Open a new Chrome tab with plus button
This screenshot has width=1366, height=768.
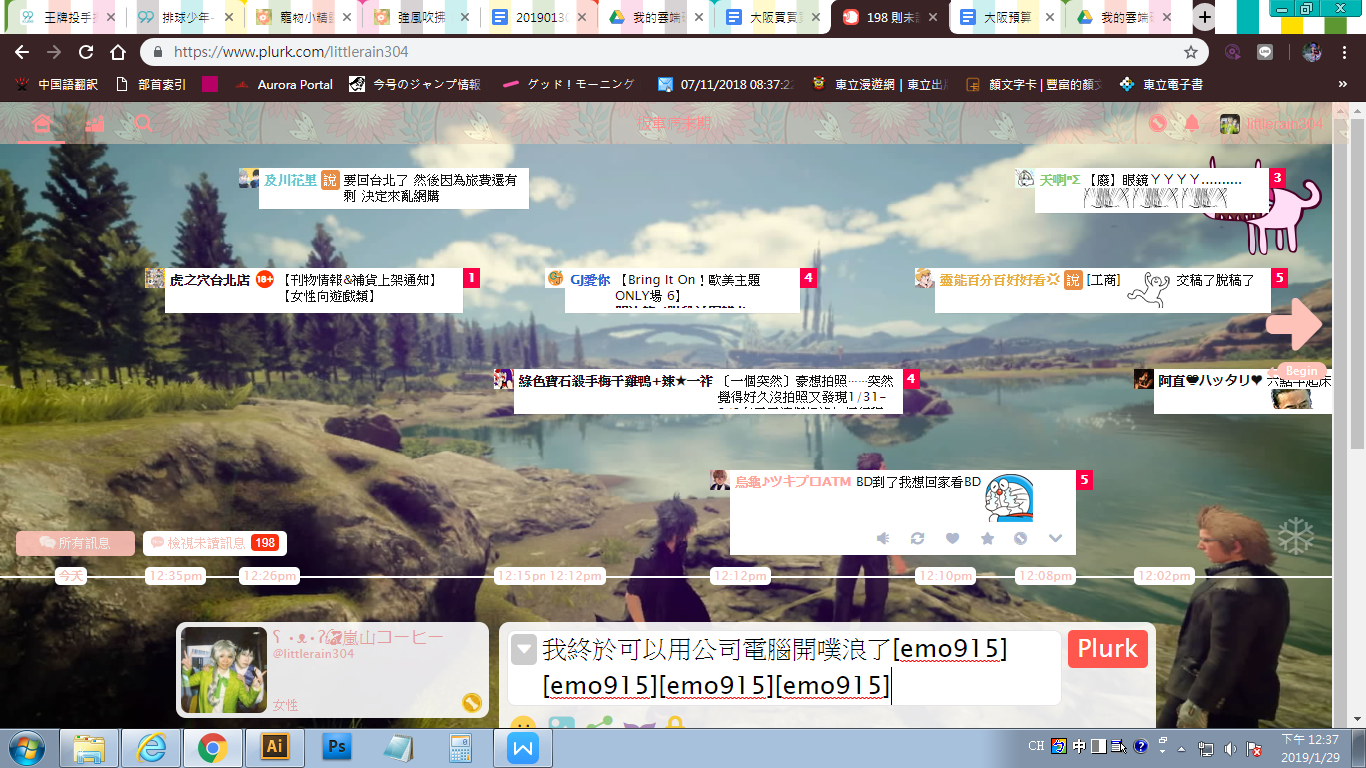(1205, 17)
